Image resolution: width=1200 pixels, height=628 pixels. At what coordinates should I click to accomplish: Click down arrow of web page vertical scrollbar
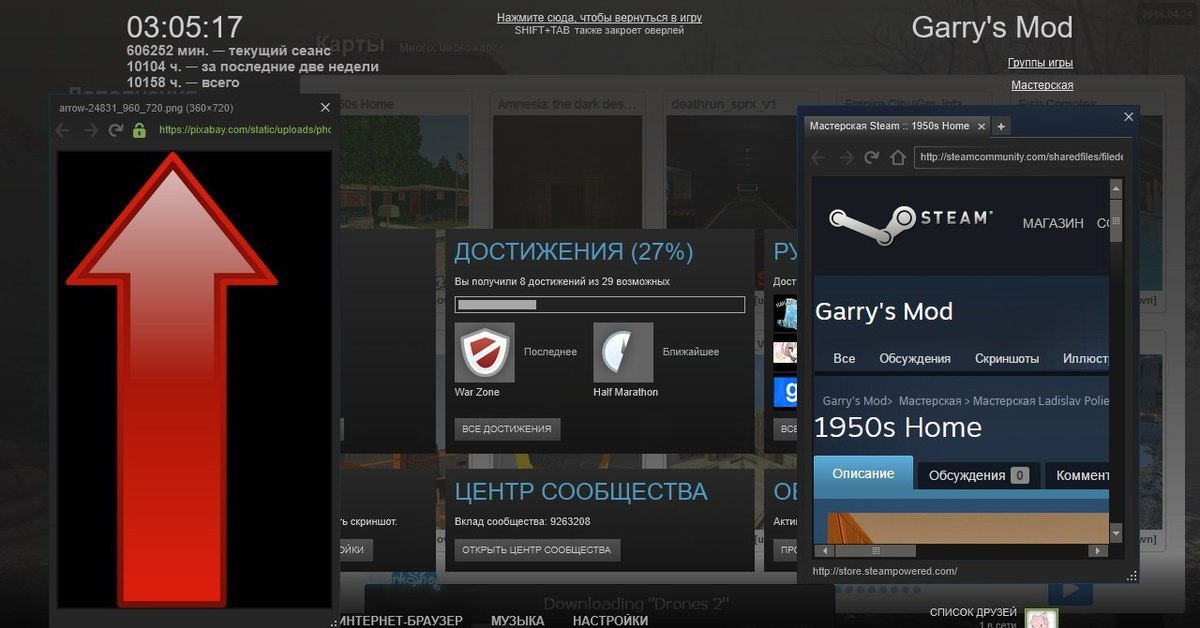pos(1116,535)
